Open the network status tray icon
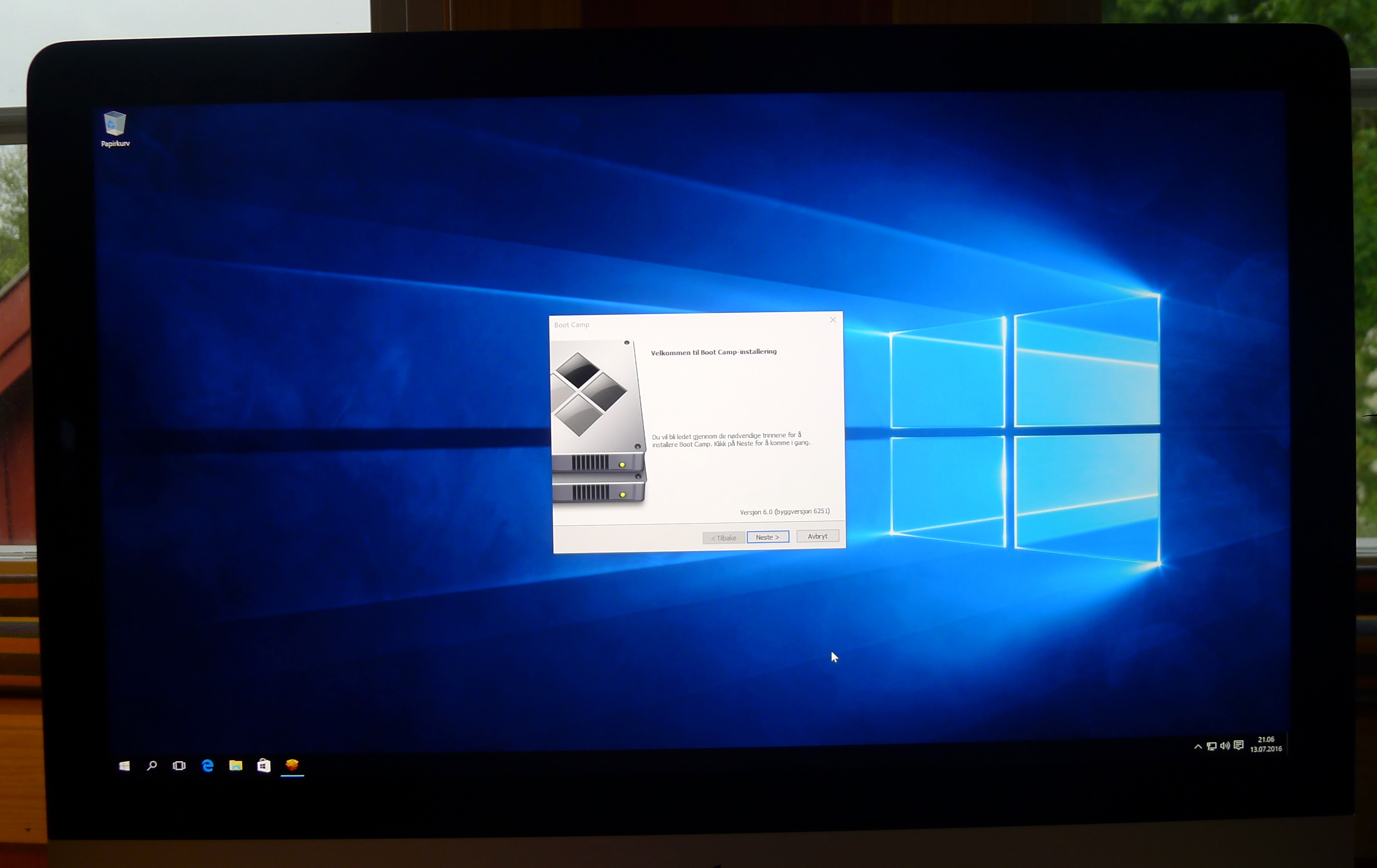Viewport: 1377px width, 868px height. [1211, 745]
